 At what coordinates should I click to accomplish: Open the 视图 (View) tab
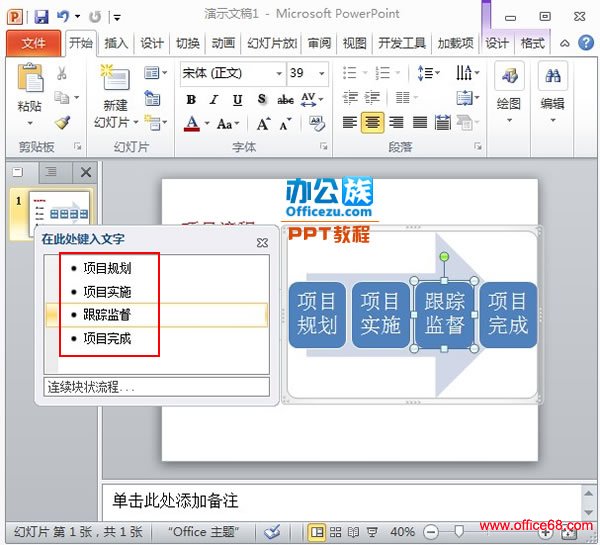354,43
